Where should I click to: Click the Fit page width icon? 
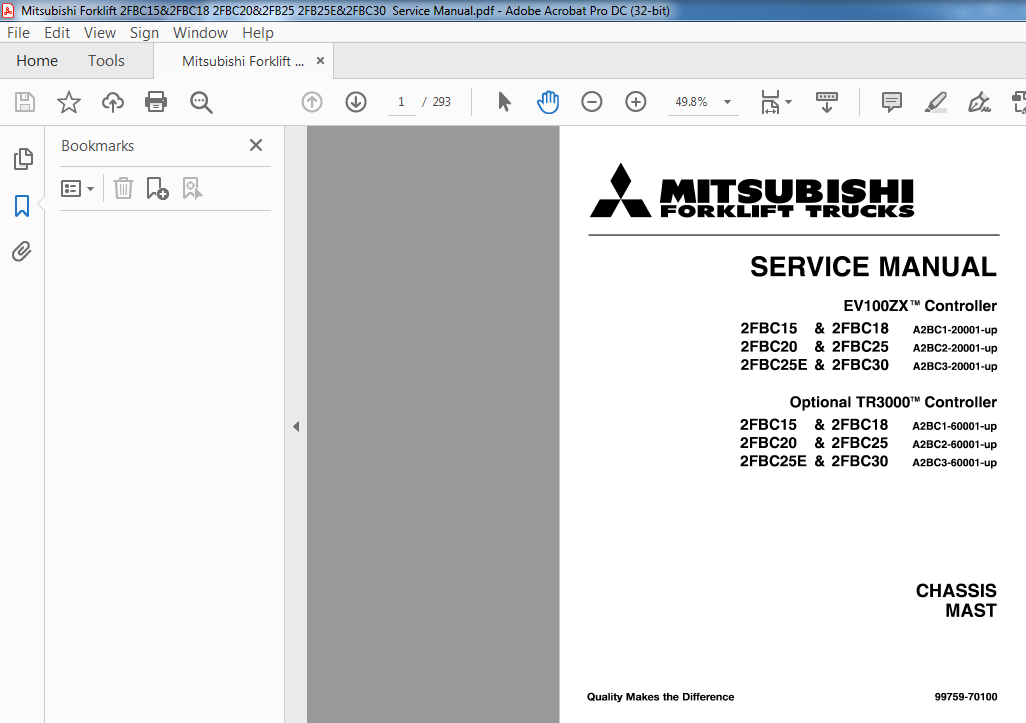(x=770, y=102)
